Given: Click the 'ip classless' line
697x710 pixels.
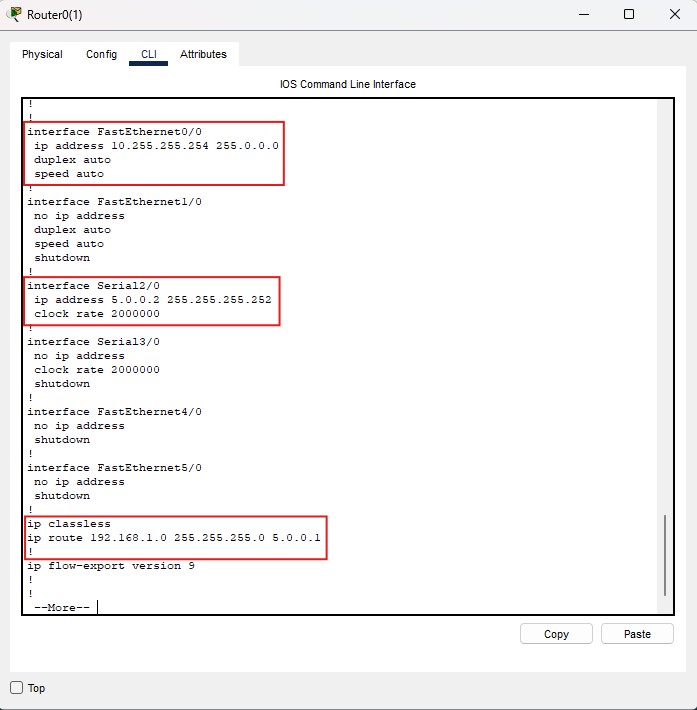Looking at the screenshot, I should coord(69,524).
